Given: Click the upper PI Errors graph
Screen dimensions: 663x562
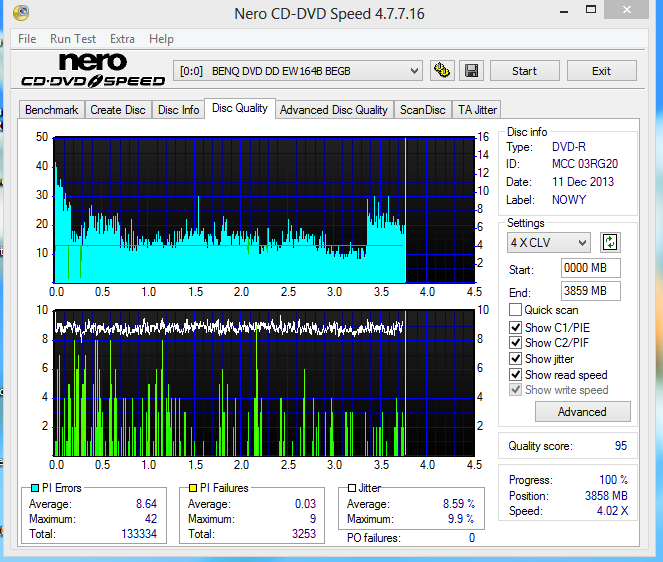Looking at the screenshot, I should (264, 210).
